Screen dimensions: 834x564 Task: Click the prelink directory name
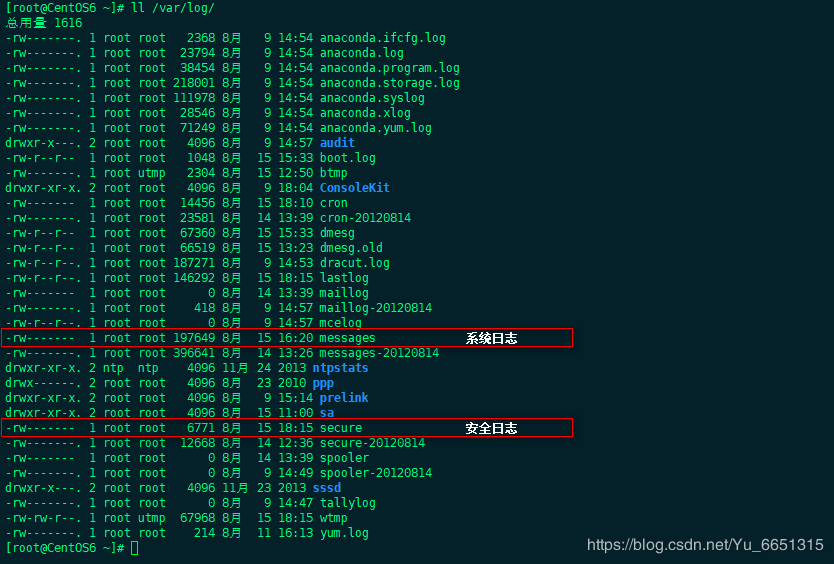(x=344, y=398)
